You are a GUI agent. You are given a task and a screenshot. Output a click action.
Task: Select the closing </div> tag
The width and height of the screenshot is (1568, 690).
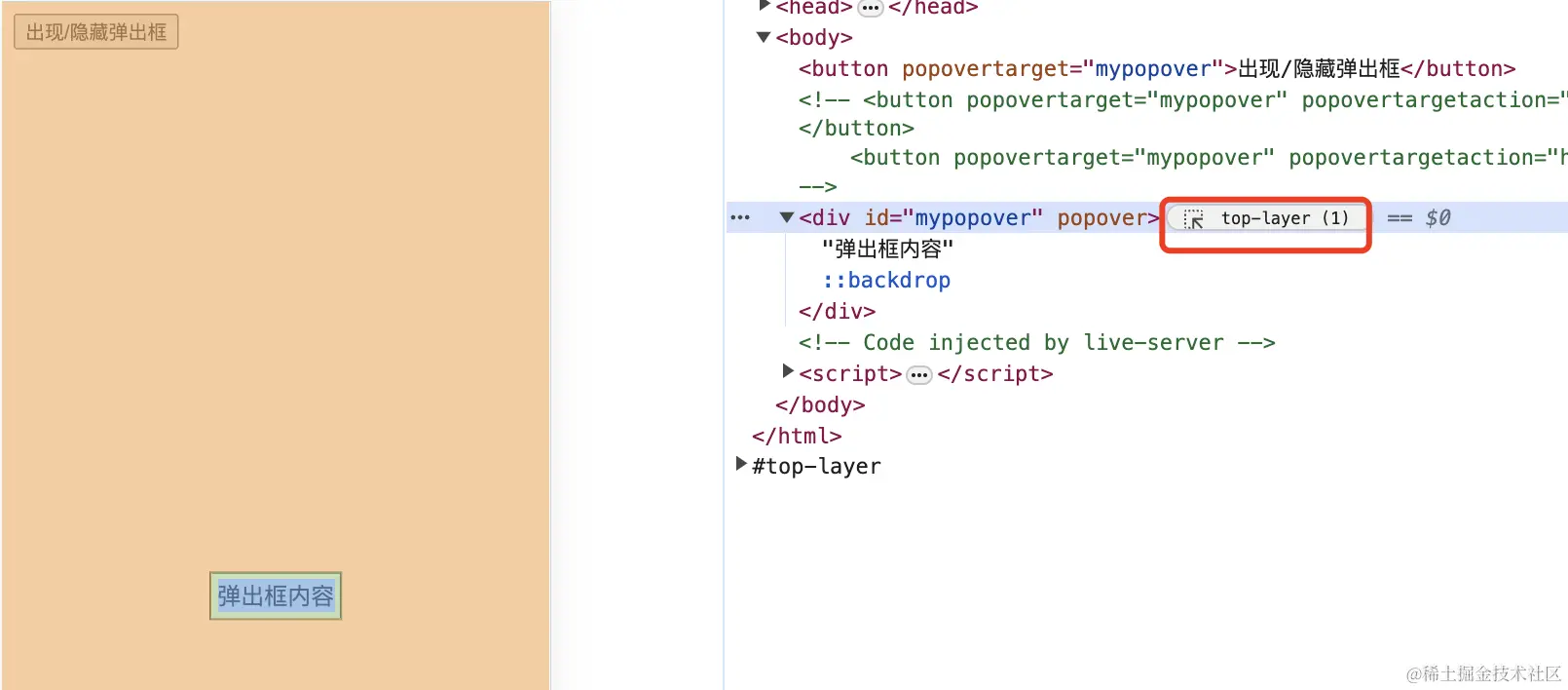[x=837, y=312]
